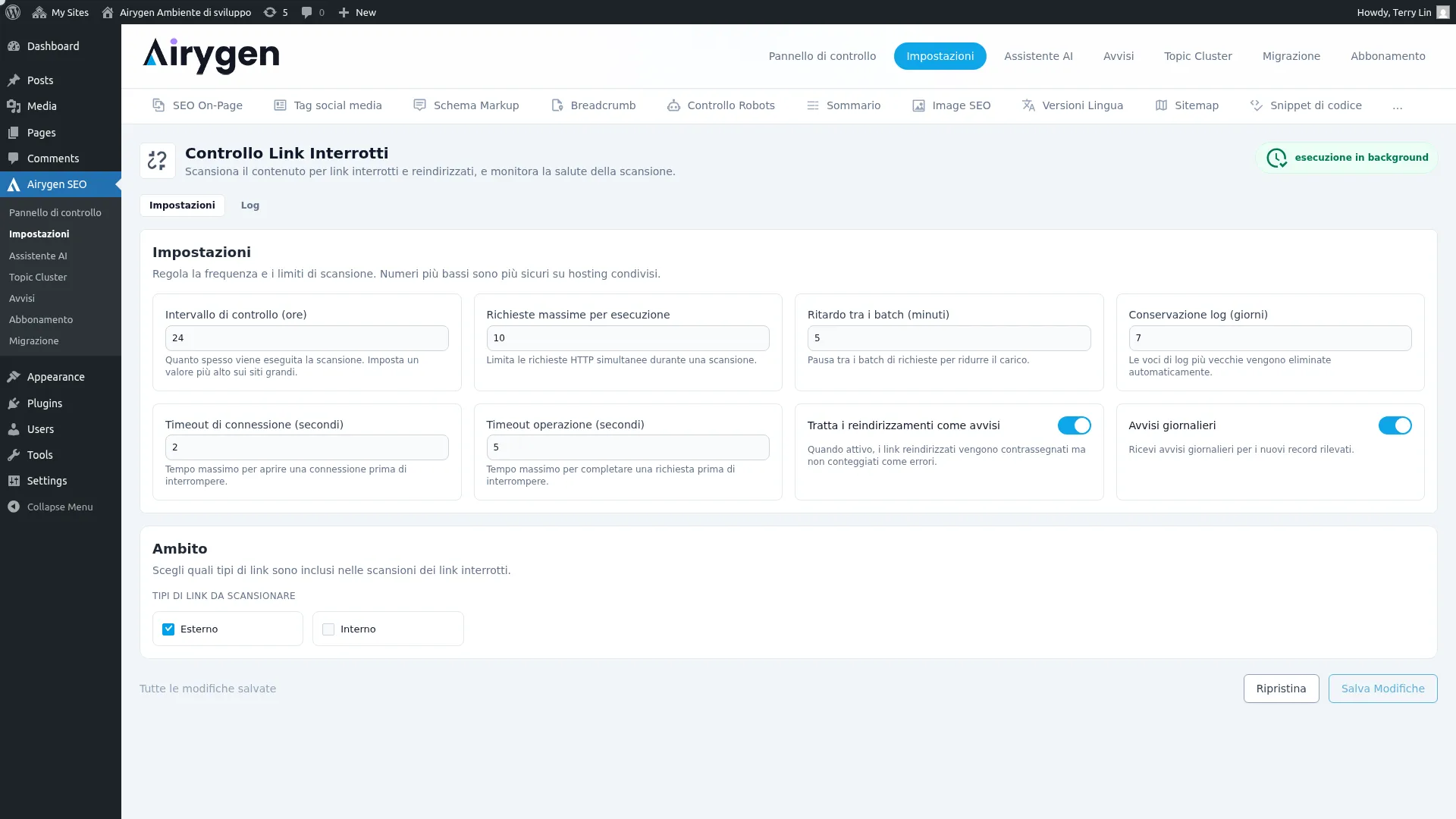Open the 'Airygen Ambiente di sviluppo' site menu
The height and width of the screenshot is (819, 1456).
(x=177, y=12)
